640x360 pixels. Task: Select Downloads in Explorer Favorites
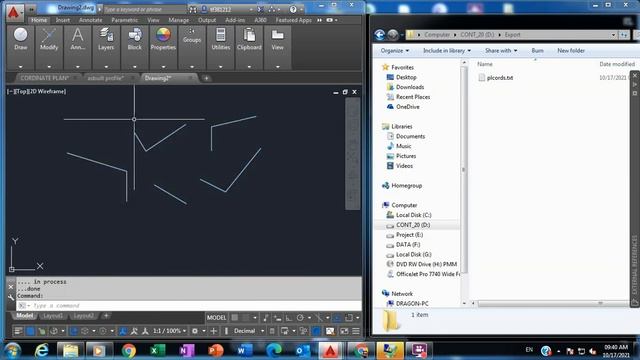(410, 87)
